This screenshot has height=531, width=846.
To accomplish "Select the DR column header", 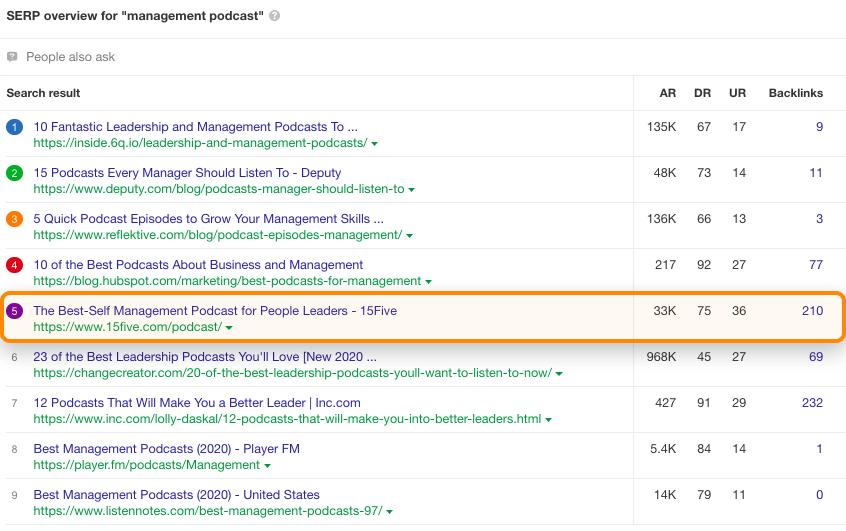I will pyautogui.click(x=704, y=93).
